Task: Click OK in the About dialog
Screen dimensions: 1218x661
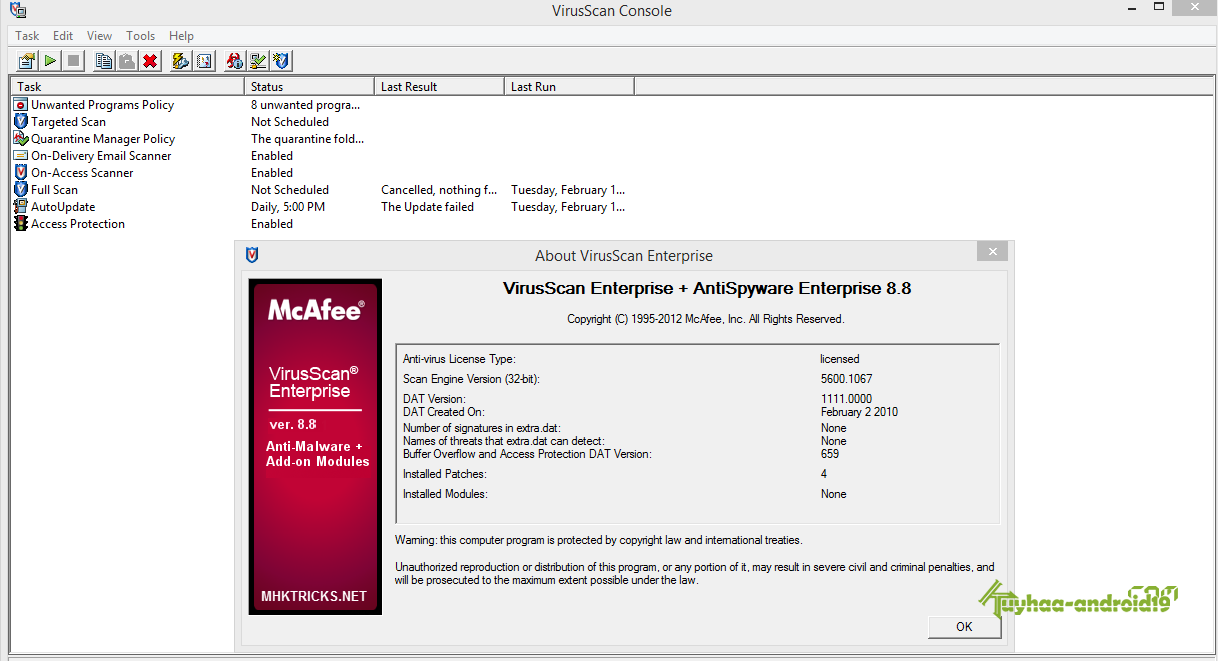Action: (964, 627)
